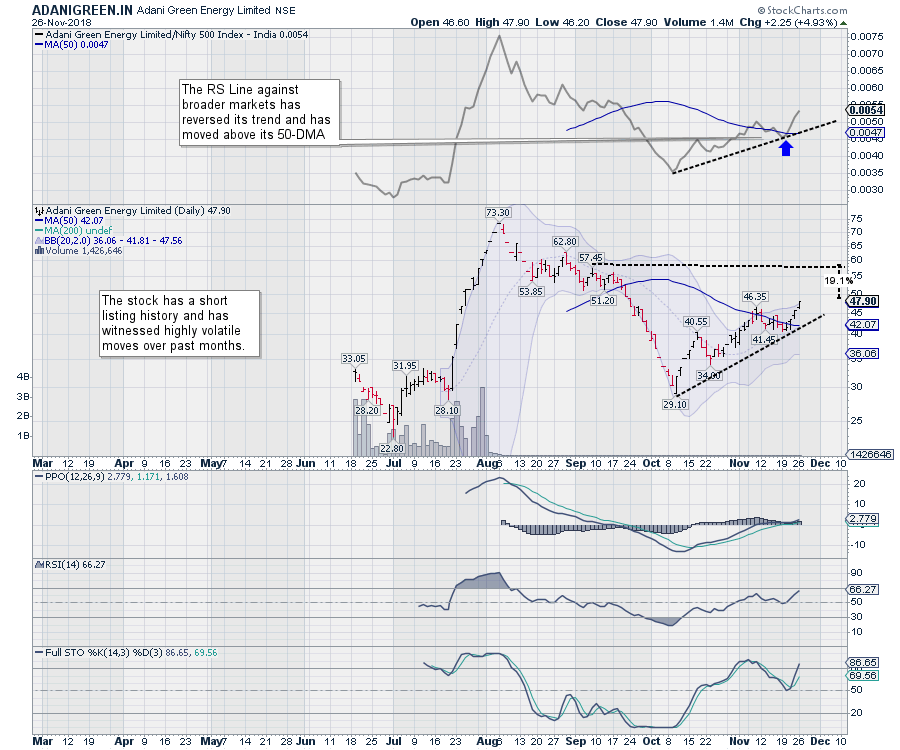Click the Volume 1.4M header value
900x750 pixels.
pos(699,22)
